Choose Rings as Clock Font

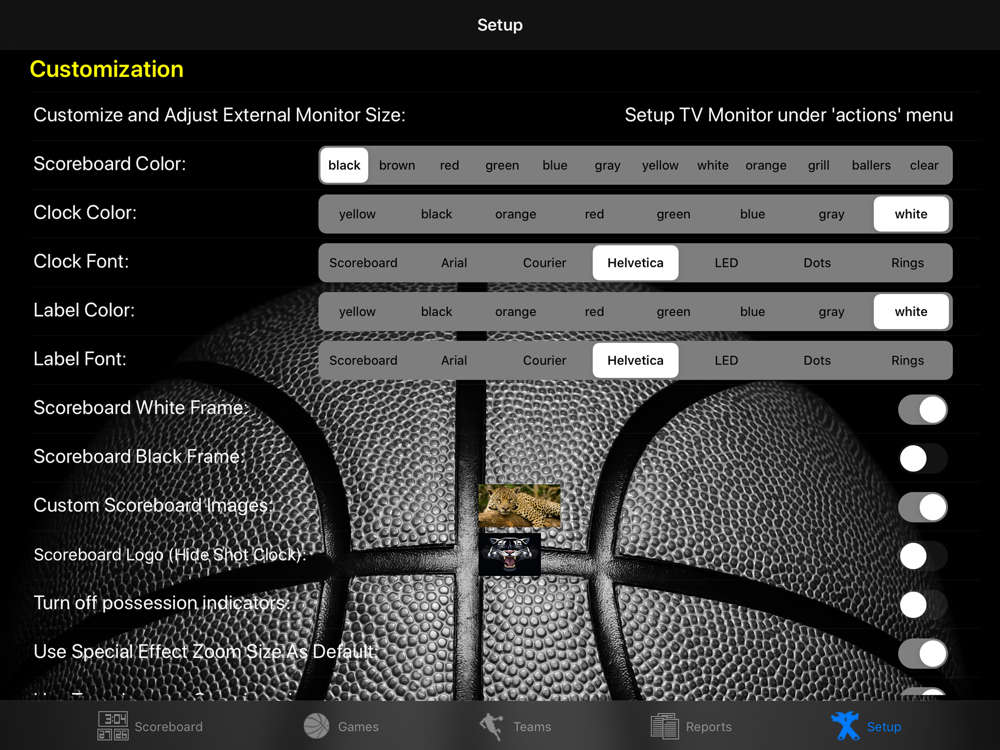[x=908, y=263]
